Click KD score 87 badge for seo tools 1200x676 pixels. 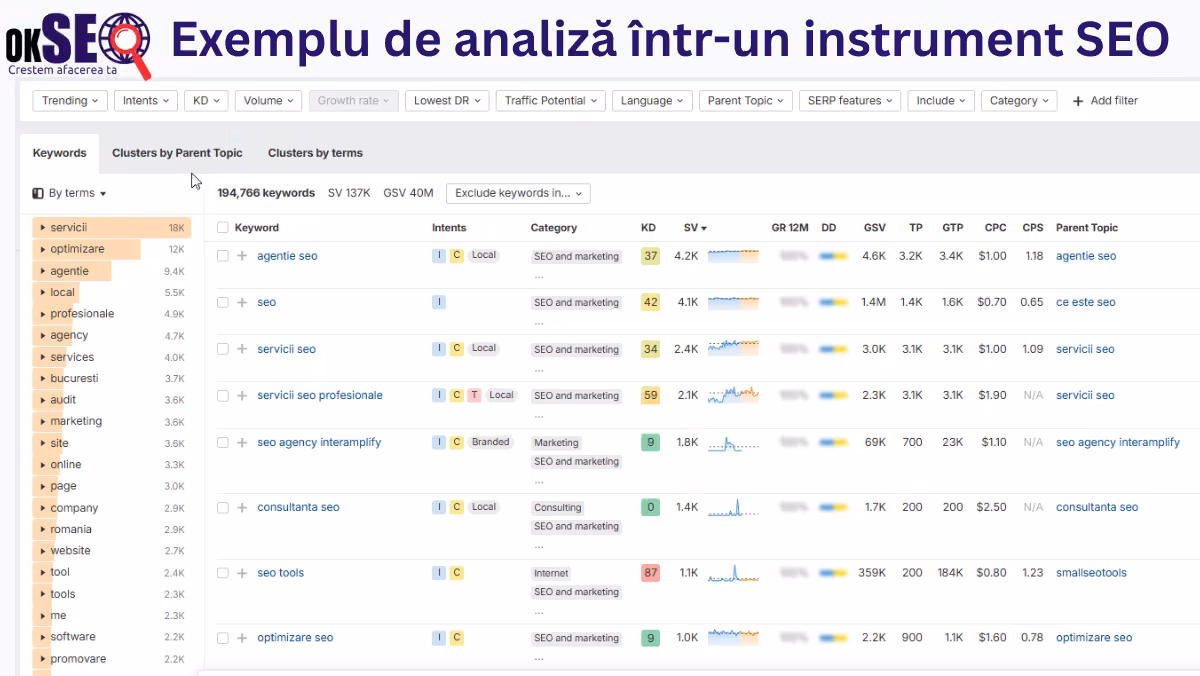click(650, 573)
